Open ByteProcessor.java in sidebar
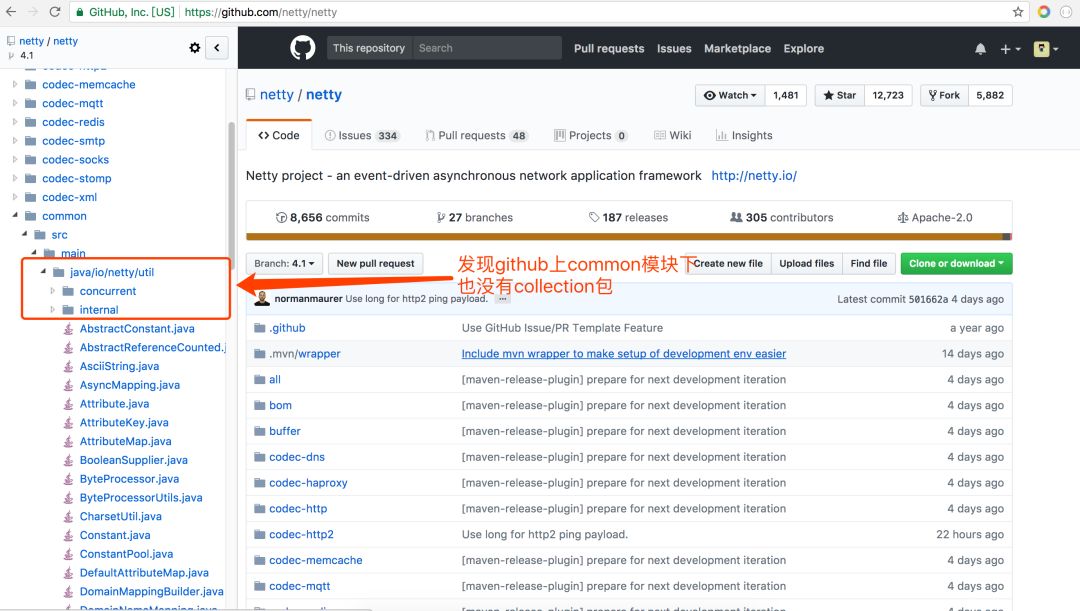This screenshot has width=1080, height=611. pyautogui.click(x=129, y=479)
